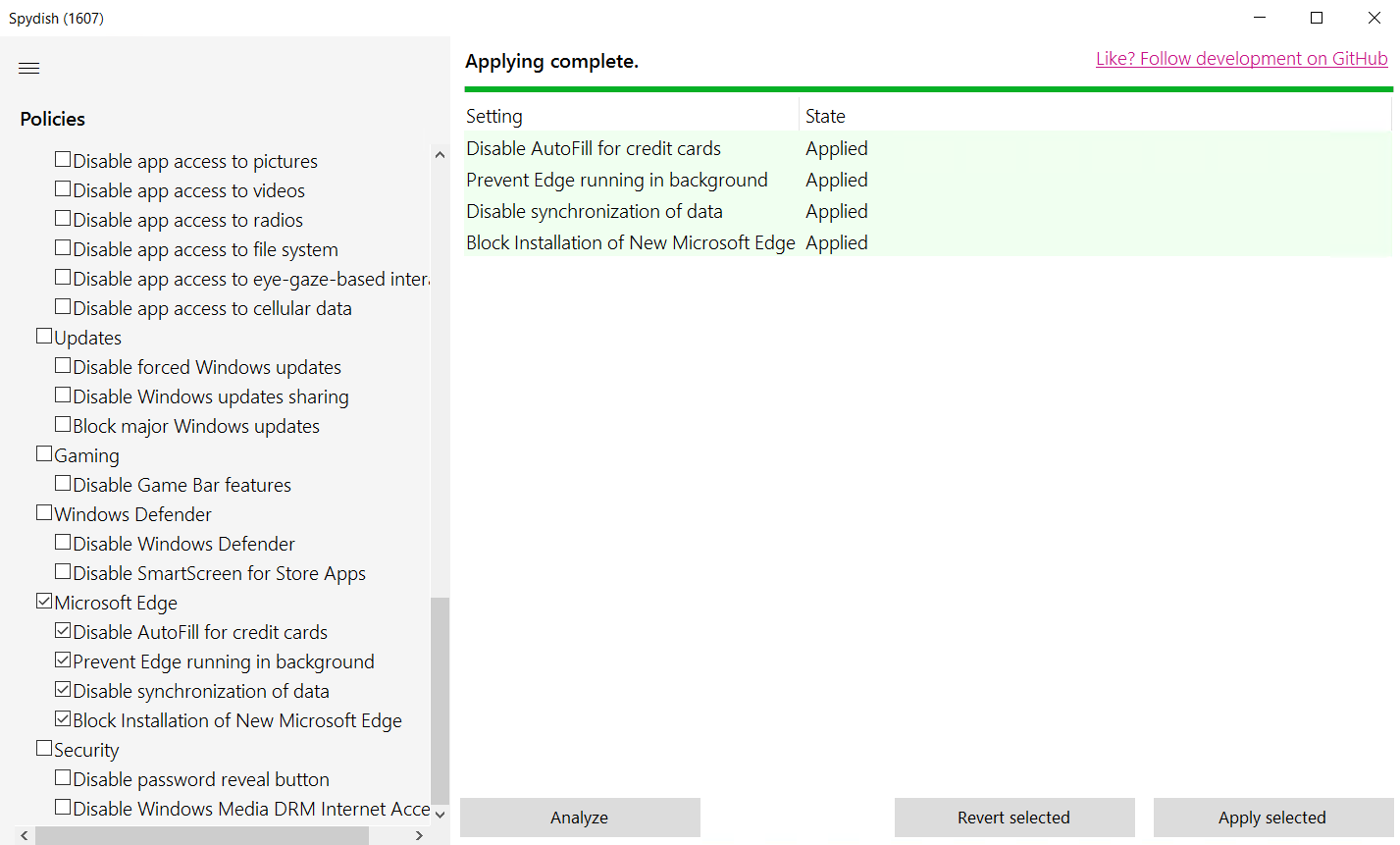Maximize the Spydish window
The image size is (1400, 845).
(x=1317, y=18)
